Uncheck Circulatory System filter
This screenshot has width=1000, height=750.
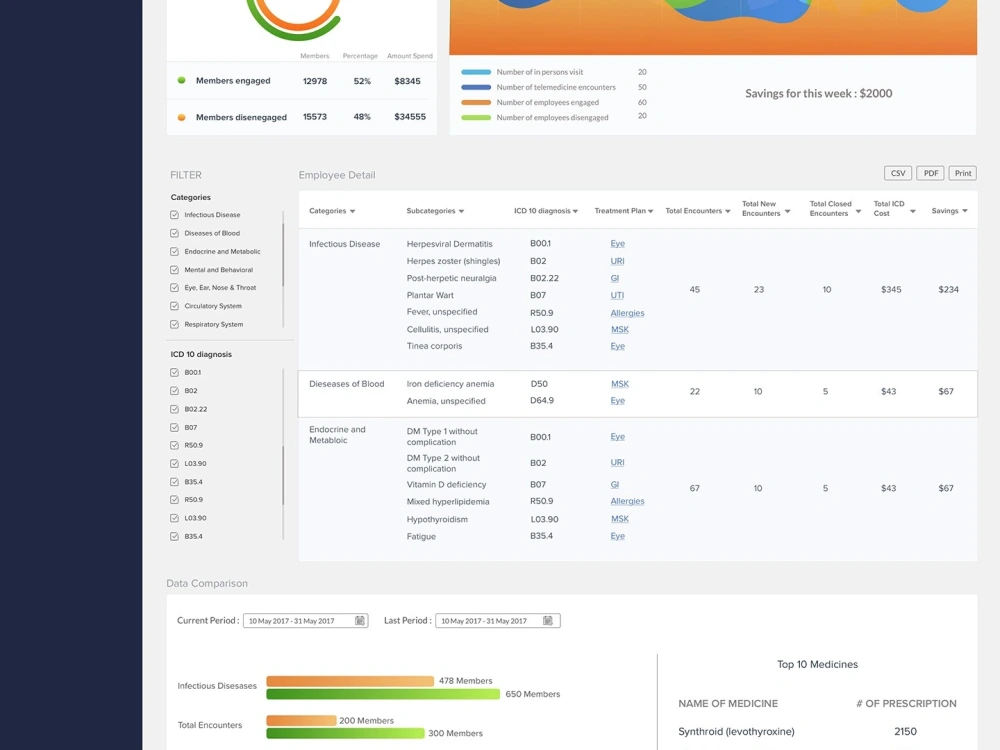pos(174,306)
